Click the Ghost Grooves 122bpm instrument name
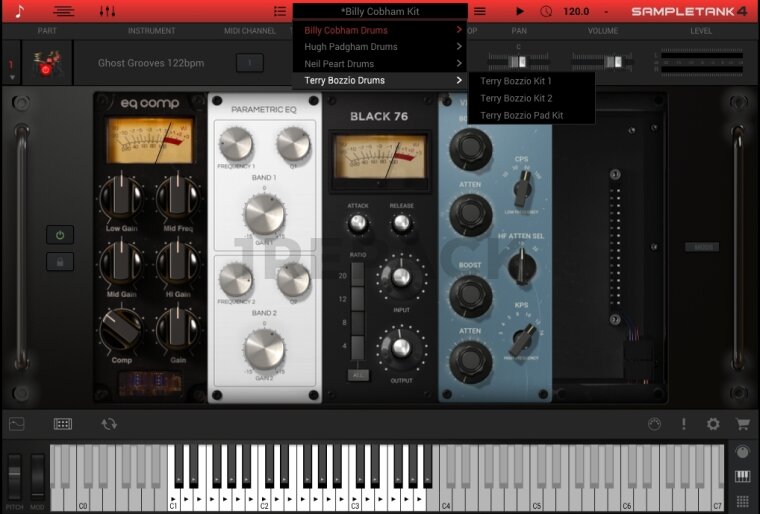Image resolution: width=760 pixels, height=514 pixels. pos(151,63)
